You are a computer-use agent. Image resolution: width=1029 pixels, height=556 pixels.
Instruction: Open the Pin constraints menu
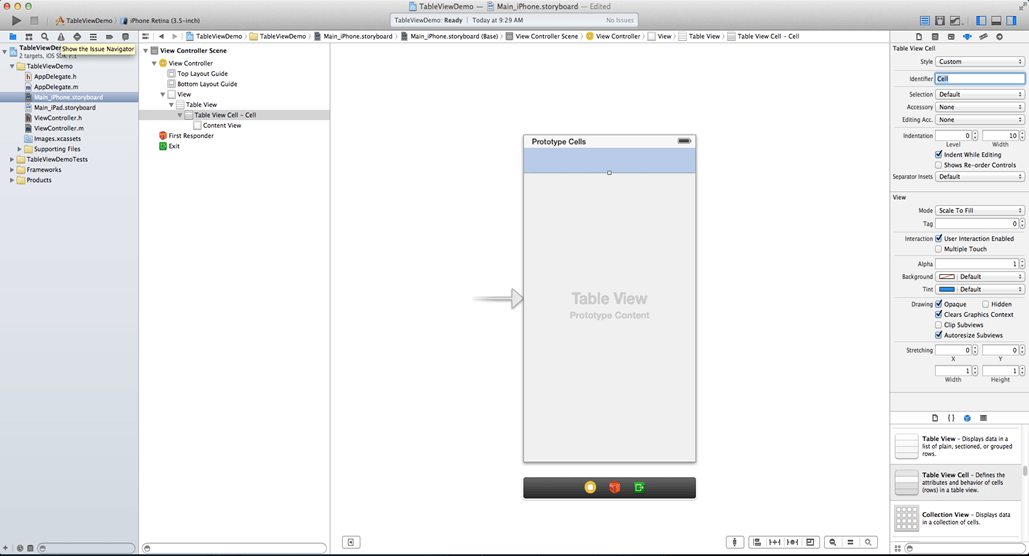(775, 542)
